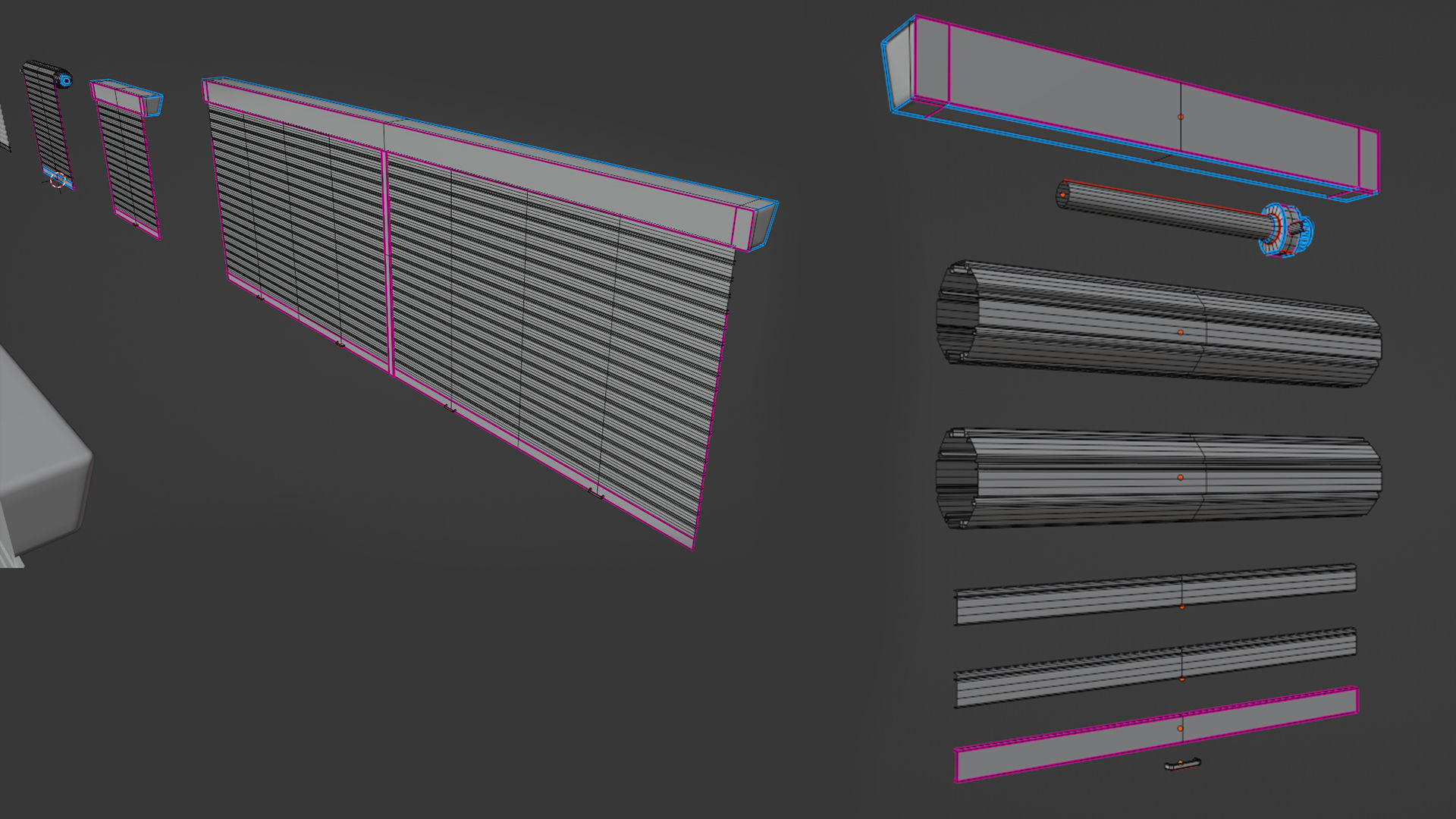The image size is (1456, 819).
Task: Select the lower ribbed roll cylinder
Action: pos(1158,478)
